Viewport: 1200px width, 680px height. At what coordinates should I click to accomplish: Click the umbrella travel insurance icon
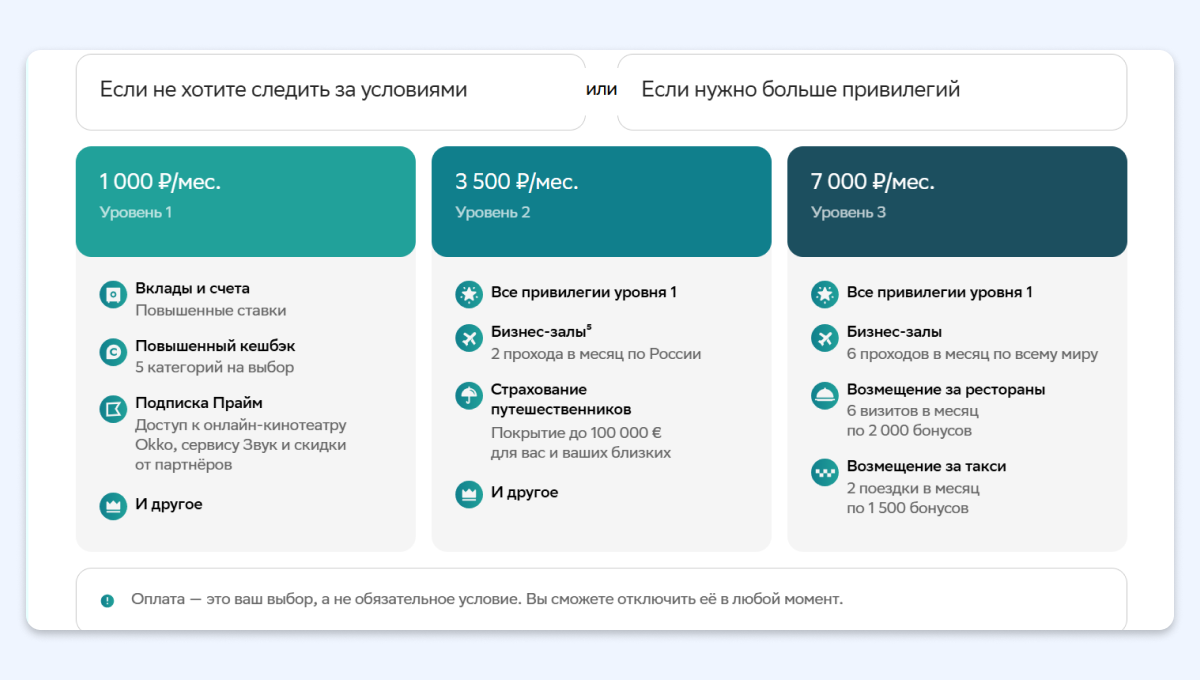click(x=469, y=395)
